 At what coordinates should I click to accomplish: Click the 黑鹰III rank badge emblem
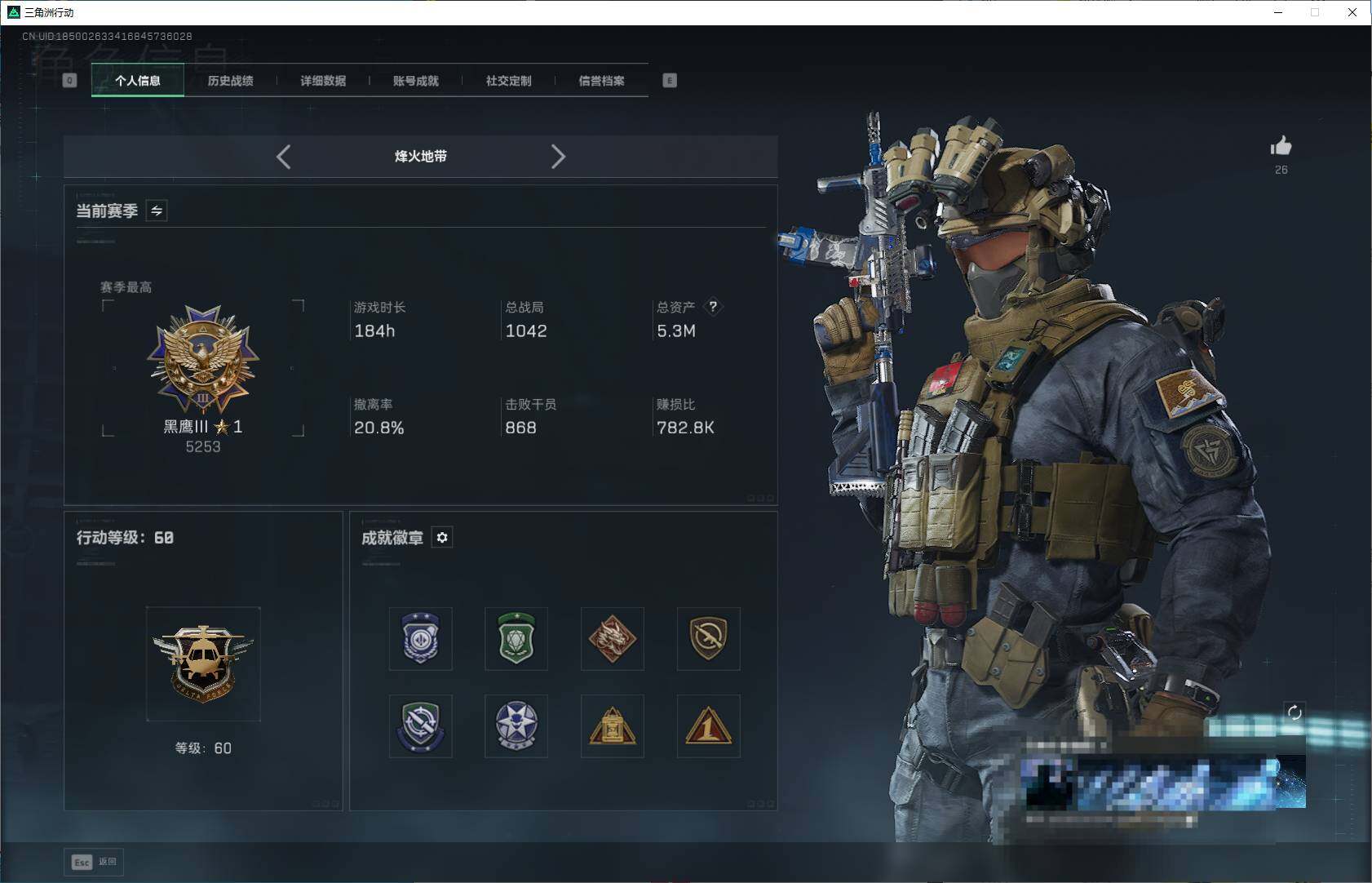[203, 359]
